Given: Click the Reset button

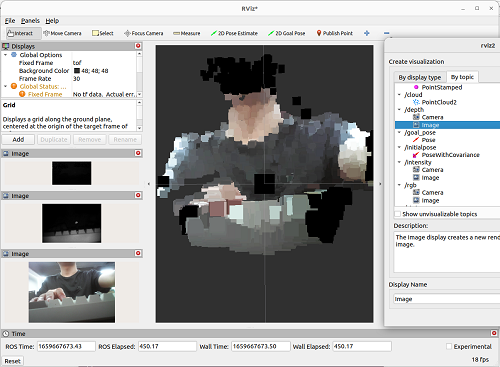Looking at the screenshot, I should click(x=13, y=361).
